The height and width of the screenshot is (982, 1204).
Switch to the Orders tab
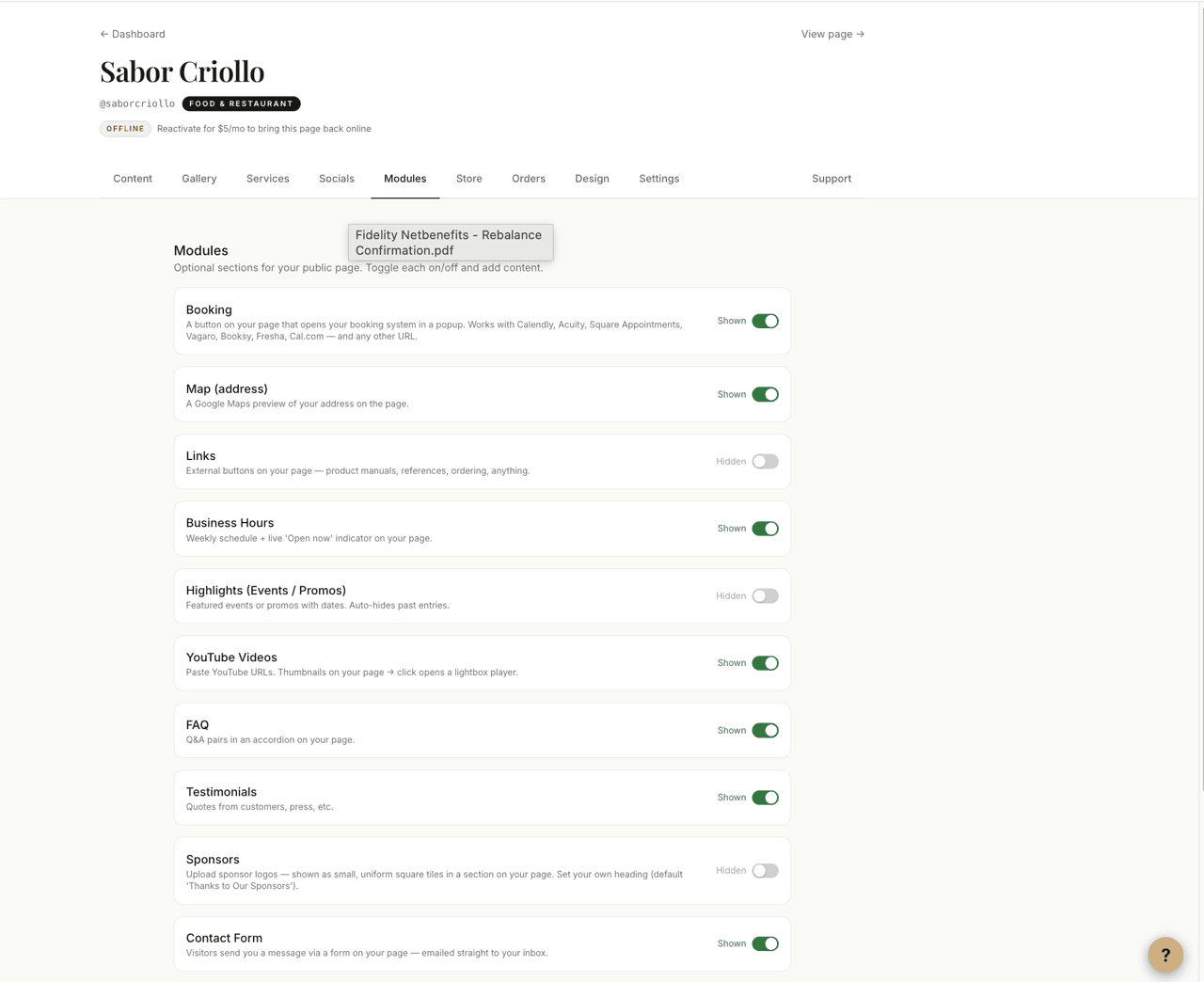pos(529,179)
